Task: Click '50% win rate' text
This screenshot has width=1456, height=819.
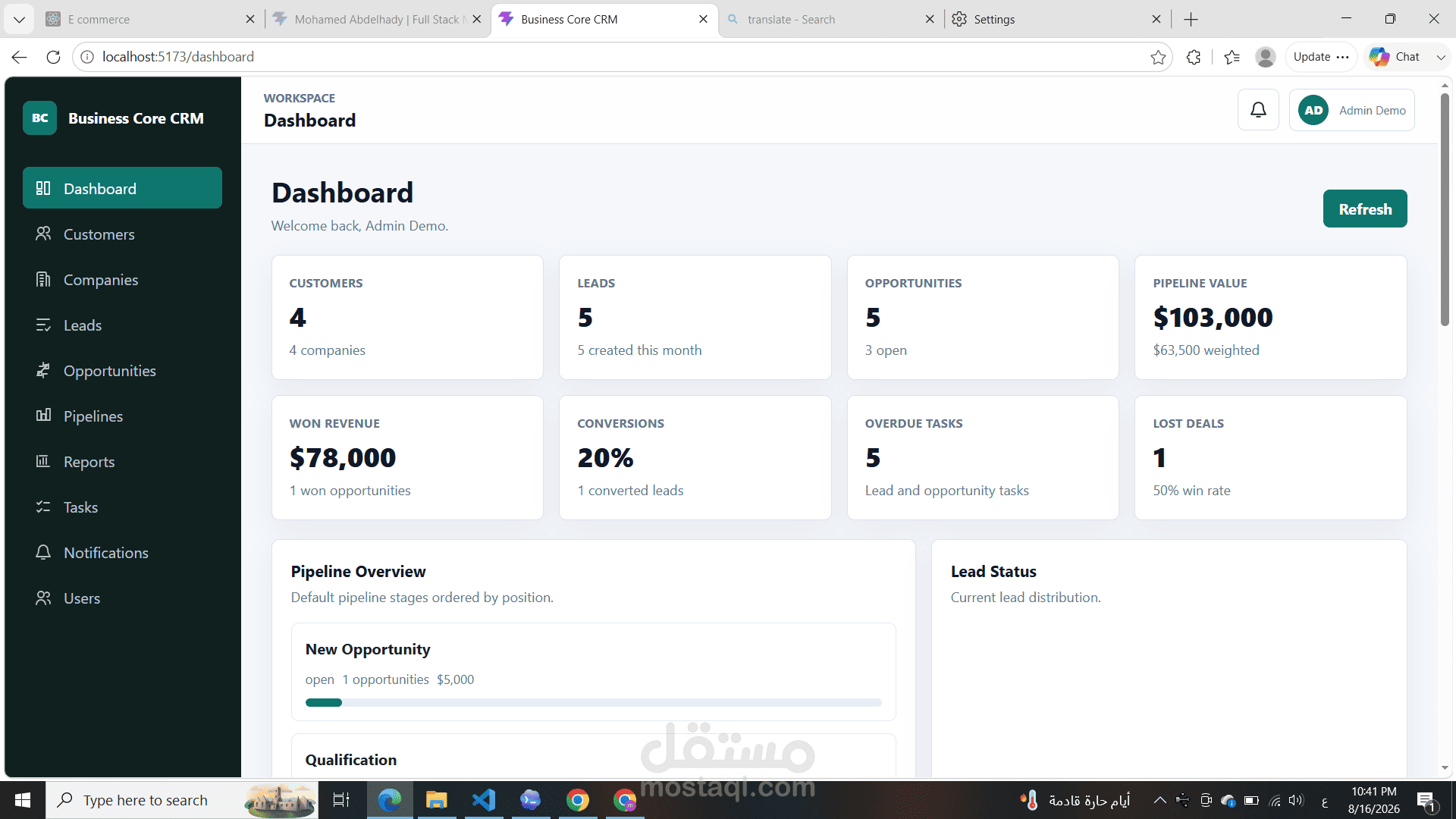Action: click(1191, 491)
